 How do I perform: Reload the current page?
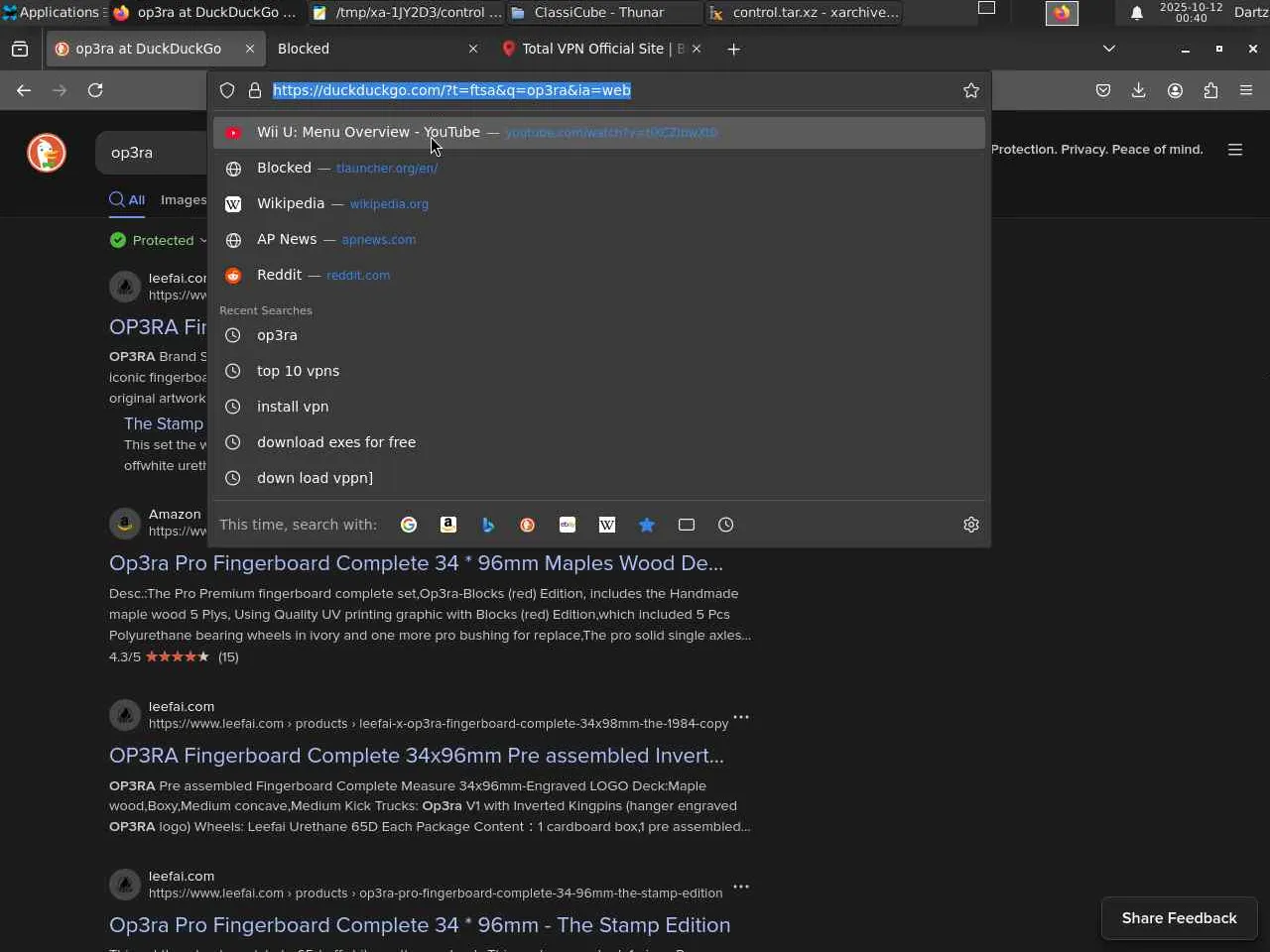click(x=95, y=90)
